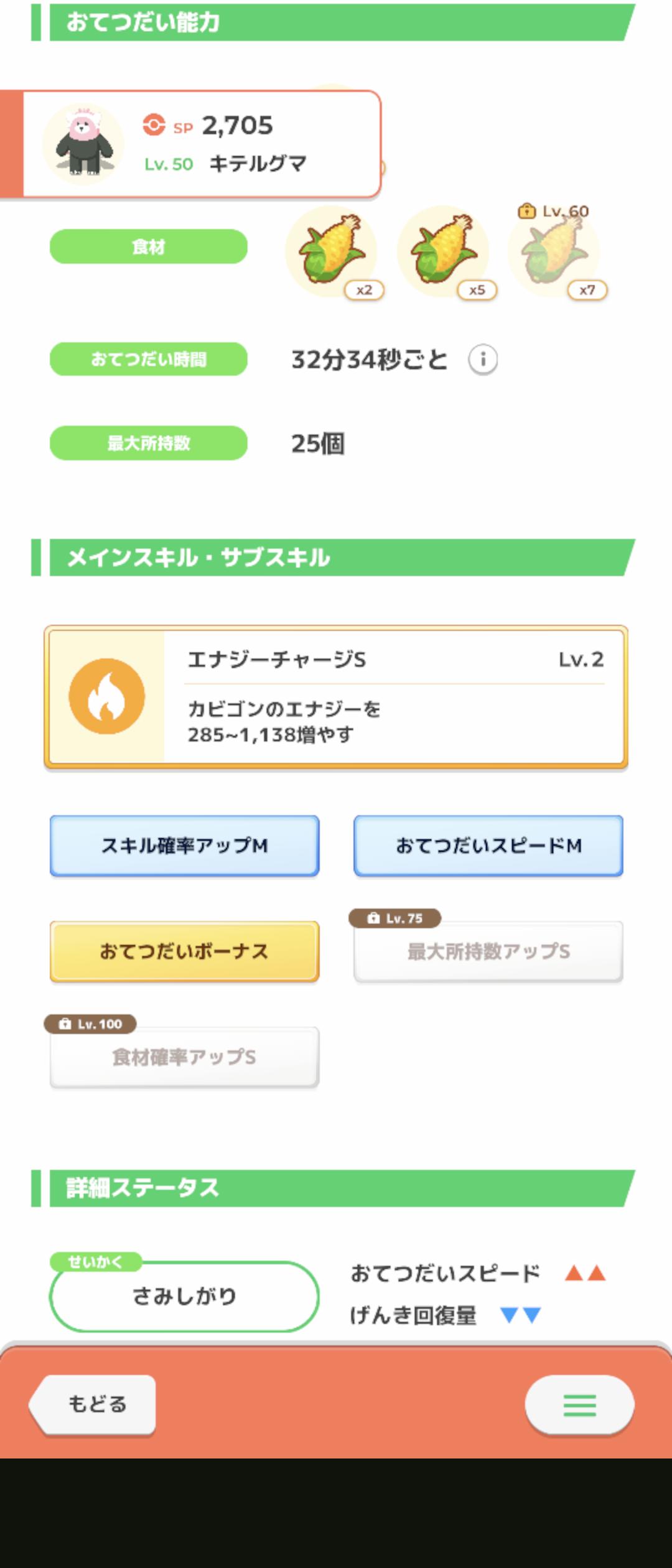Tap the orange flame main skill icon
This screenshot has height=1568, width=672.
(x=107, y=696)
